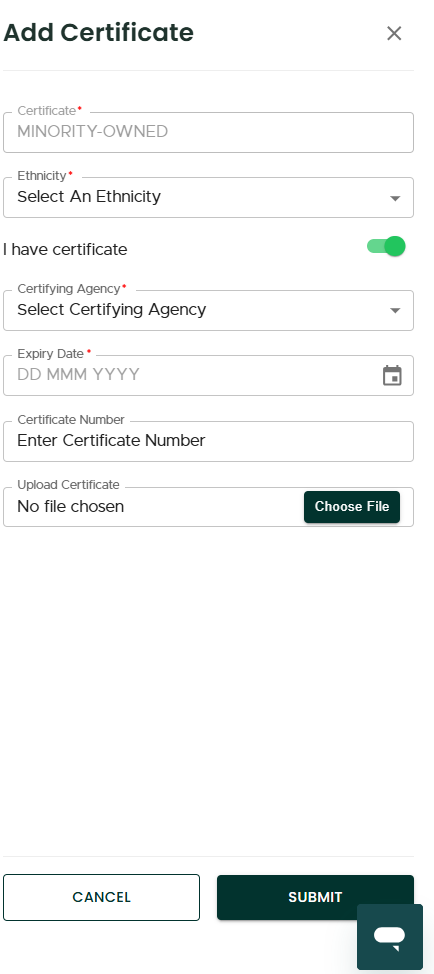Open the 'Select An Ethnicity' combo box
The image size is (434, 974).
point(209,198)
